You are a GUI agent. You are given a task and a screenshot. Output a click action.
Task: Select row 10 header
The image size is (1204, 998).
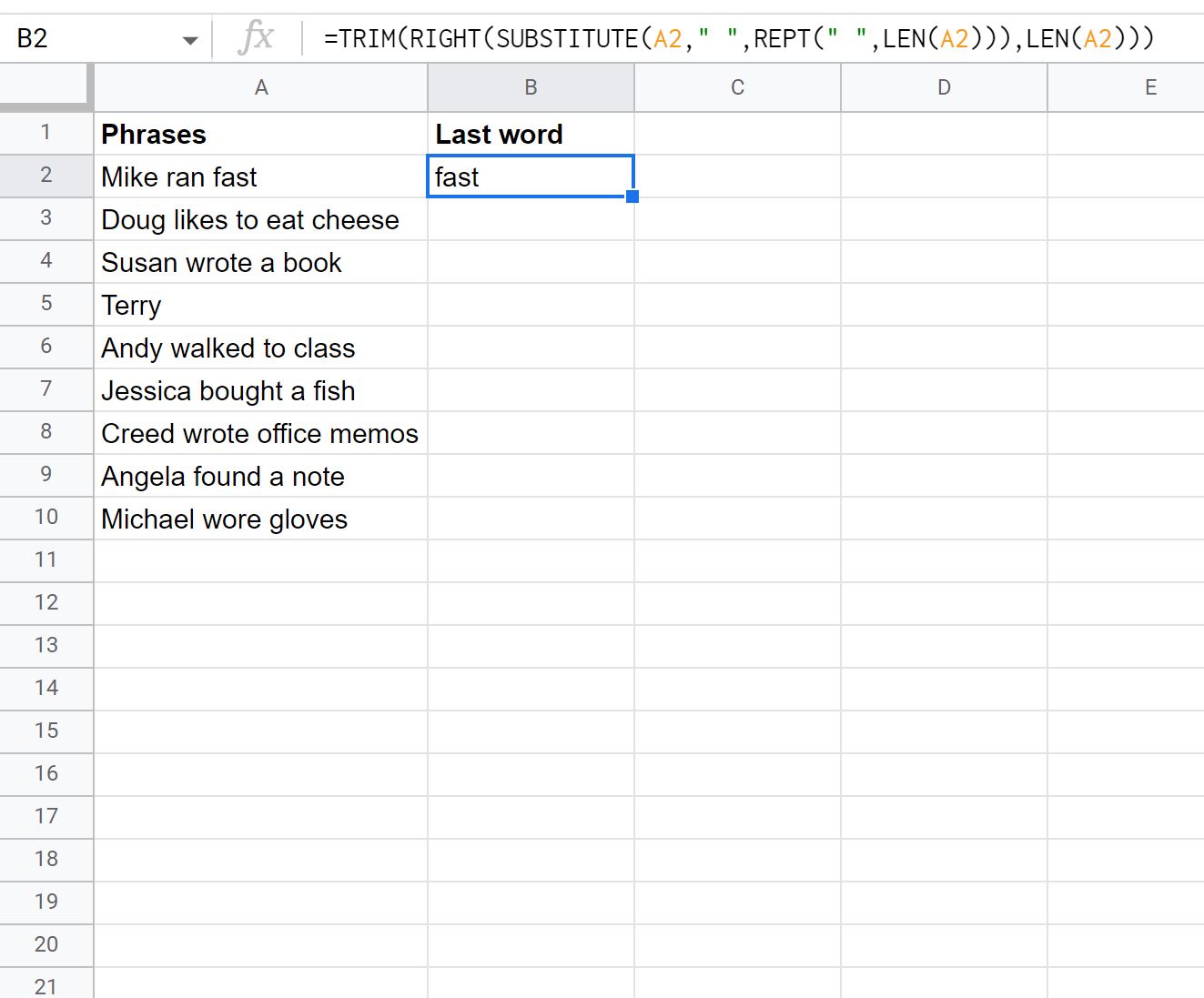(46, 518)
